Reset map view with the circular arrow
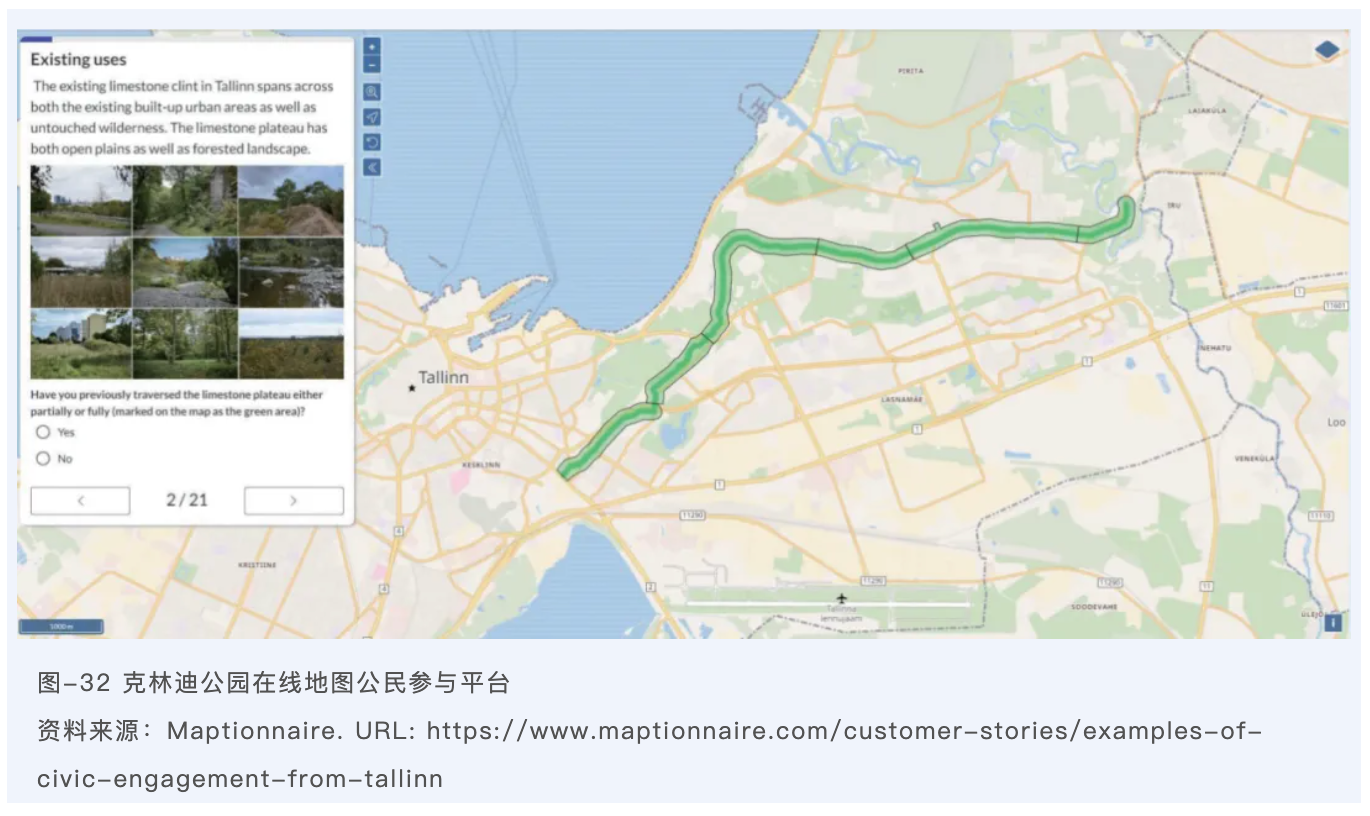Viewport: 1370px width, 816px height. 372,142
